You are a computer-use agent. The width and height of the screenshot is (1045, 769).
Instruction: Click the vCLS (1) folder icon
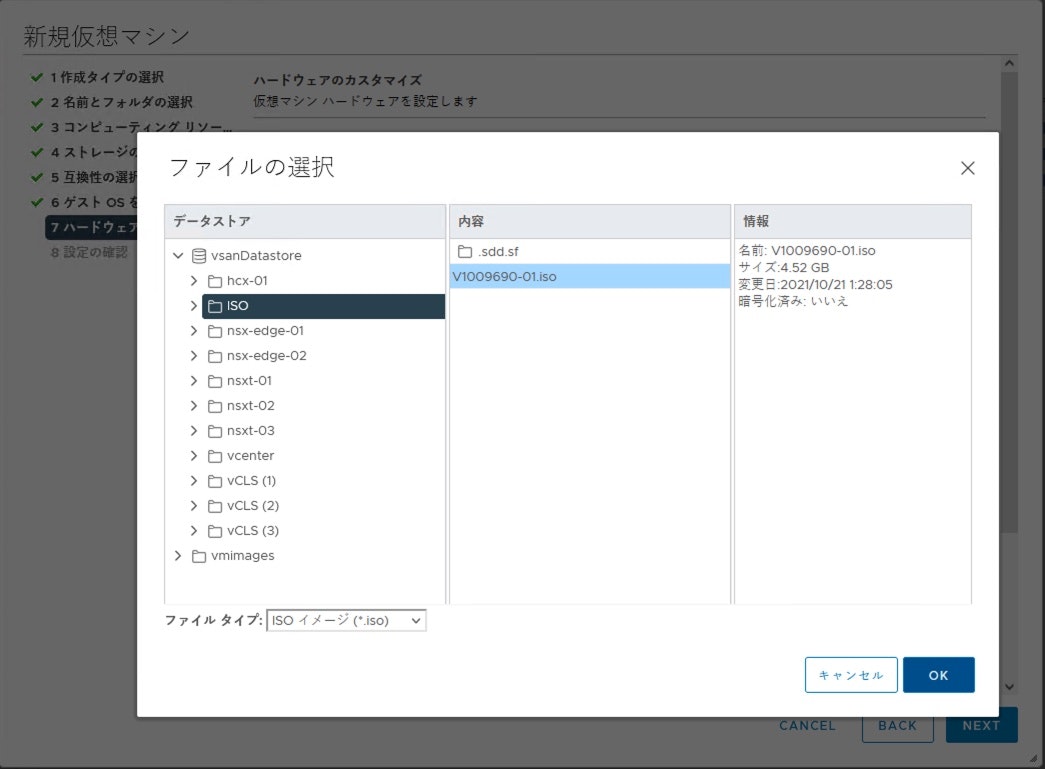[215, 481]
